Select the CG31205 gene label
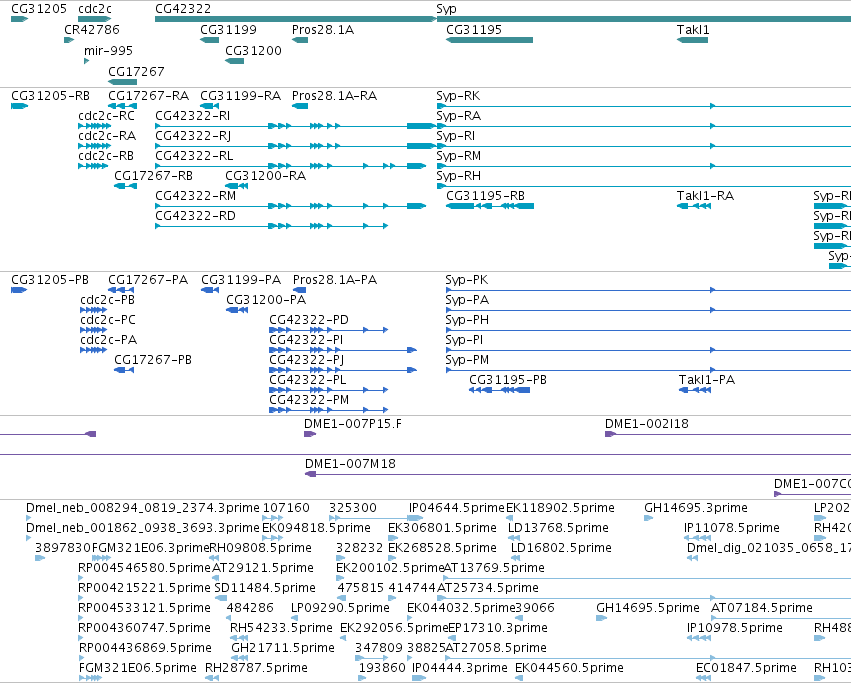Screen dimensions: 851x683 point(39,9)
